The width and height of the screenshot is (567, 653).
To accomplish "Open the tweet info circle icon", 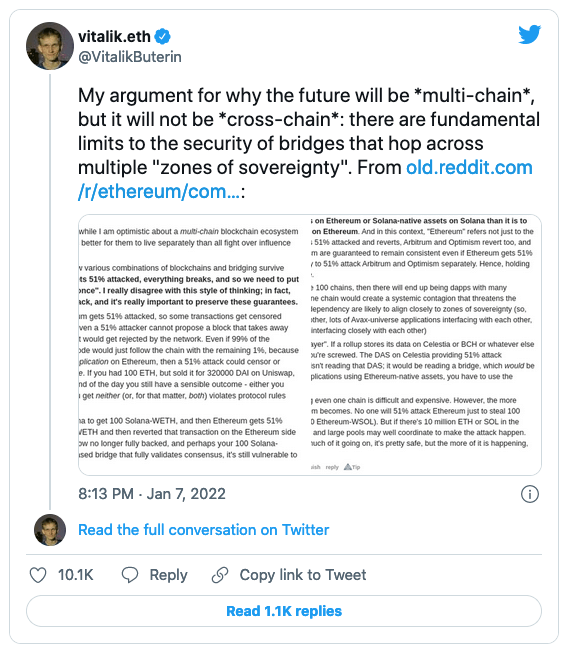I will (x=530, y=494).
